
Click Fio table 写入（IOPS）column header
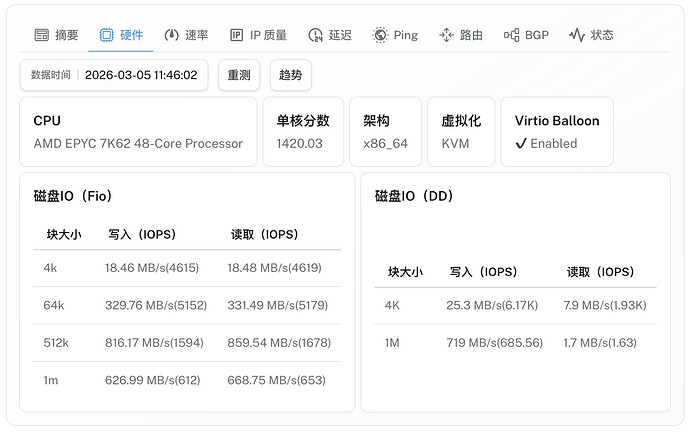[142, 235]
